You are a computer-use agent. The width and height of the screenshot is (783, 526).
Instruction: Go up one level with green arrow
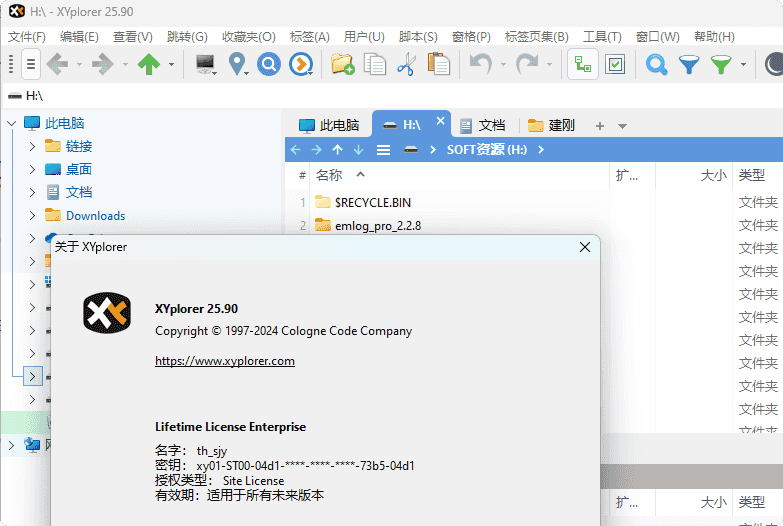[x=149, y=64]
